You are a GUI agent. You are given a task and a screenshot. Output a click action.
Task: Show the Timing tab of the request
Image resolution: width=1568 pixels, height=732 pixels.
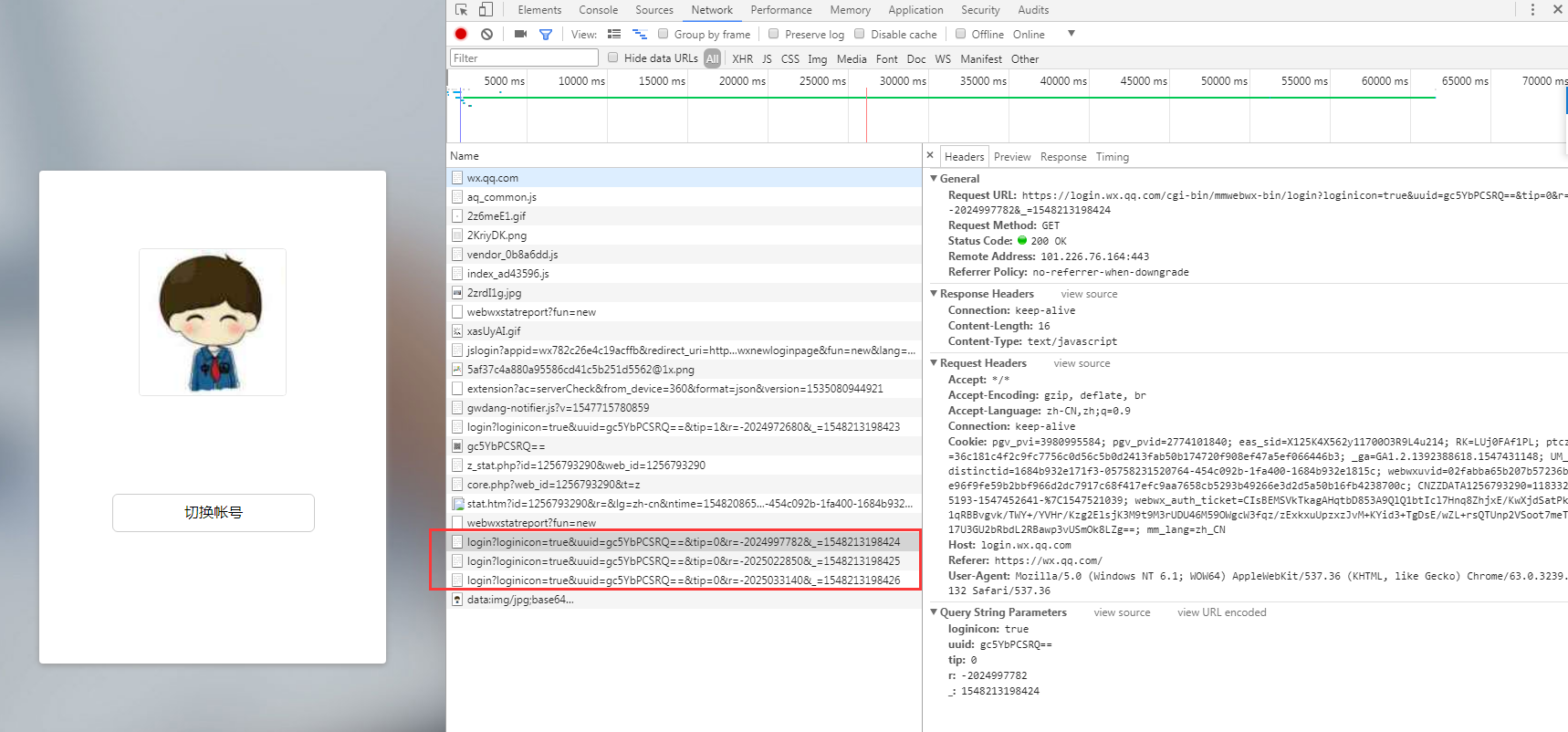(1112, 157)
